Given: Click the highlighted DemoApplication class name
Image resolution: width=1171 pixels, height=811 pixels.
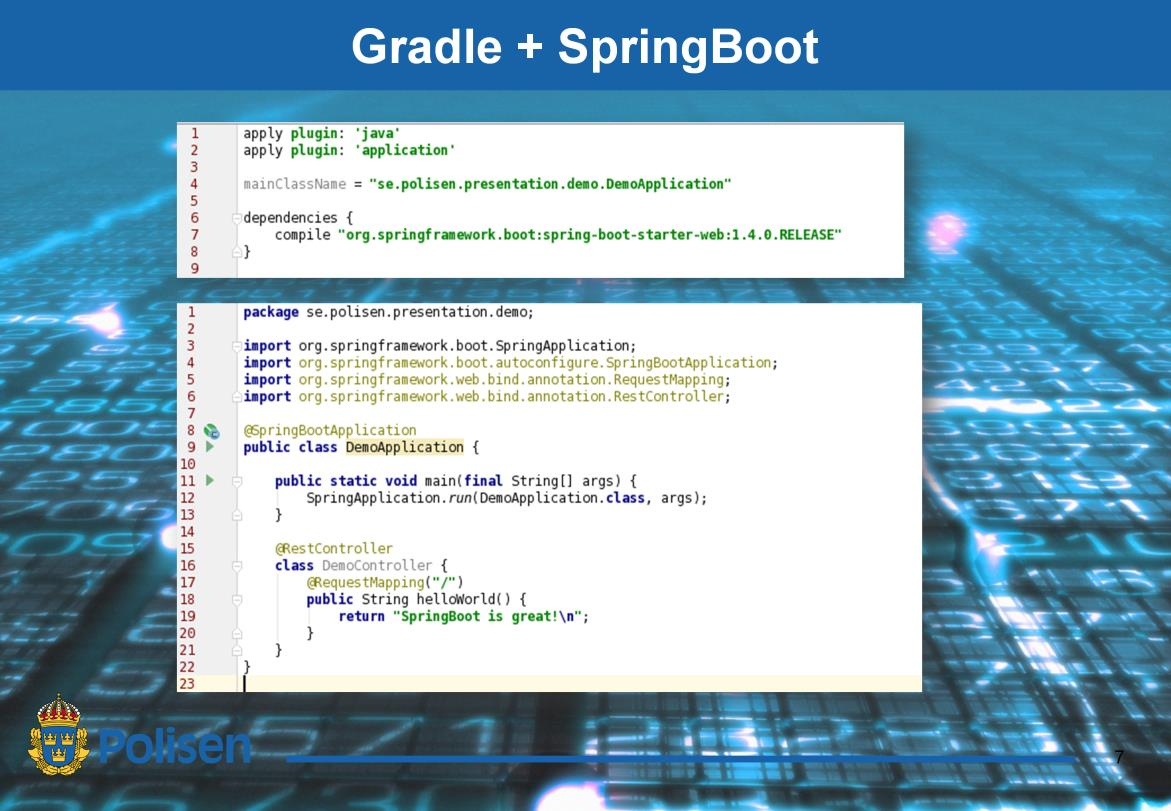Looking at the screenshot, I should (x=404, y=447).
